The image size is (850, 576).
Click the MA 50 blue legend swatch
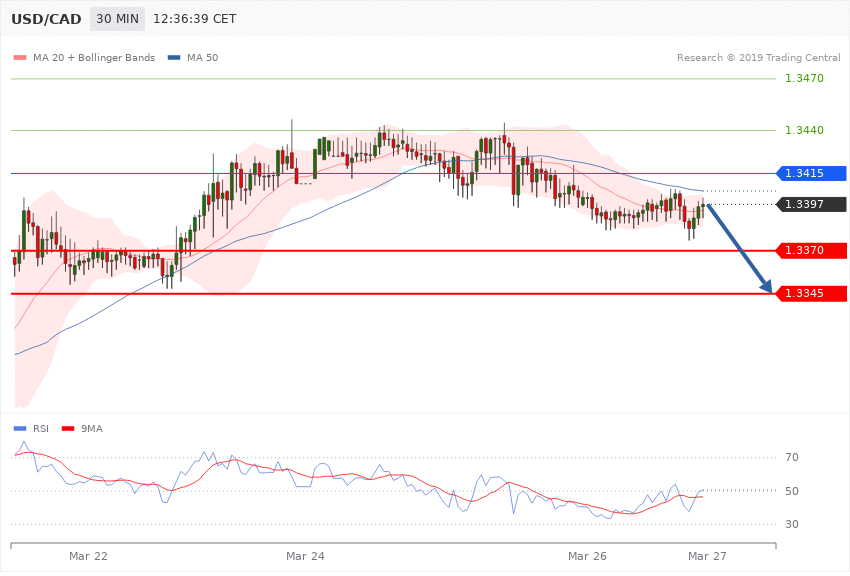point(174,57)
